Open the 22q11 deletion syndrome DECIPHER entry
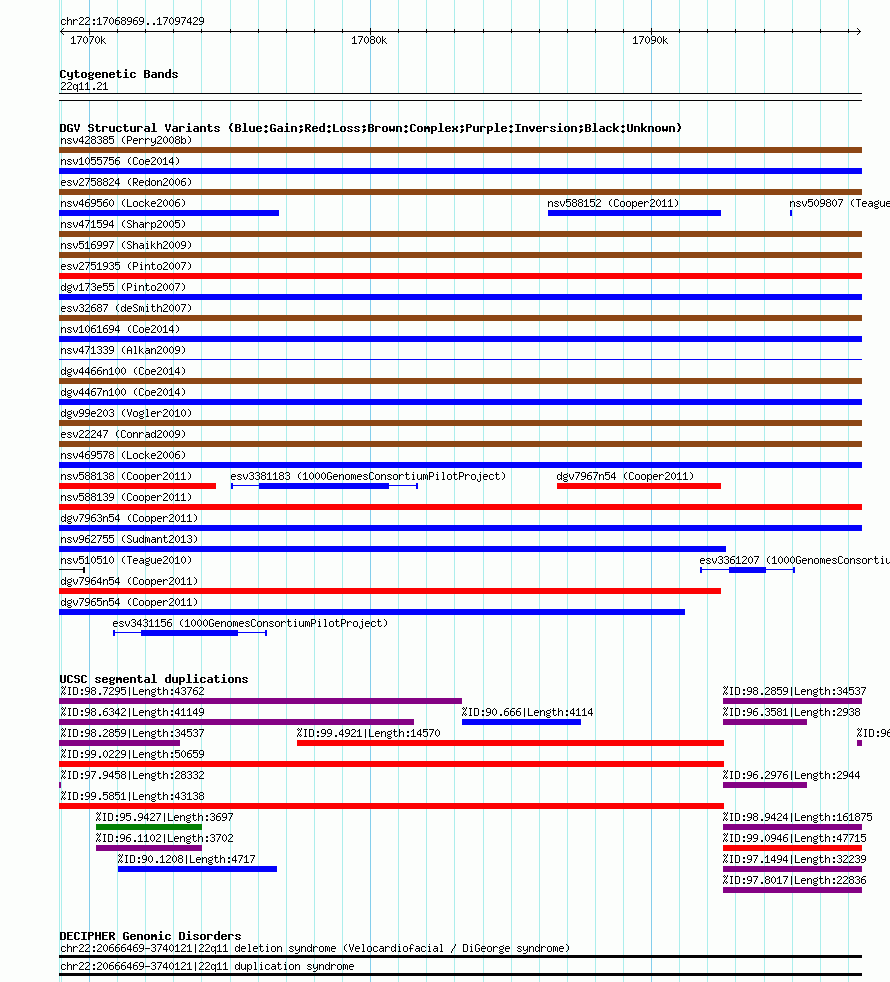 coord(315,948)
